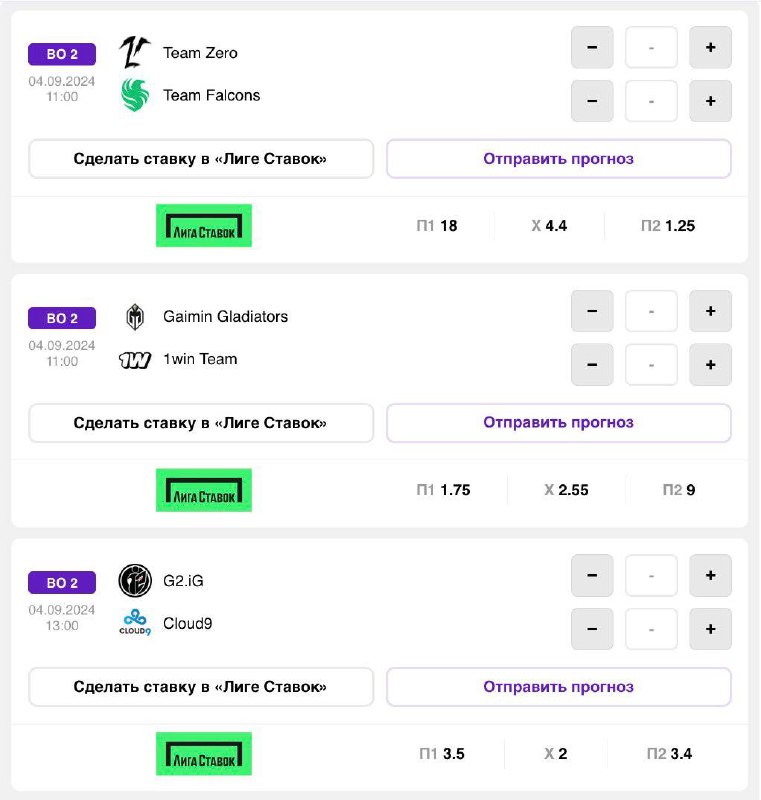The image size is (761, 800).
Task: Increase Team Zero score with plus
Action: coord(710,48)
